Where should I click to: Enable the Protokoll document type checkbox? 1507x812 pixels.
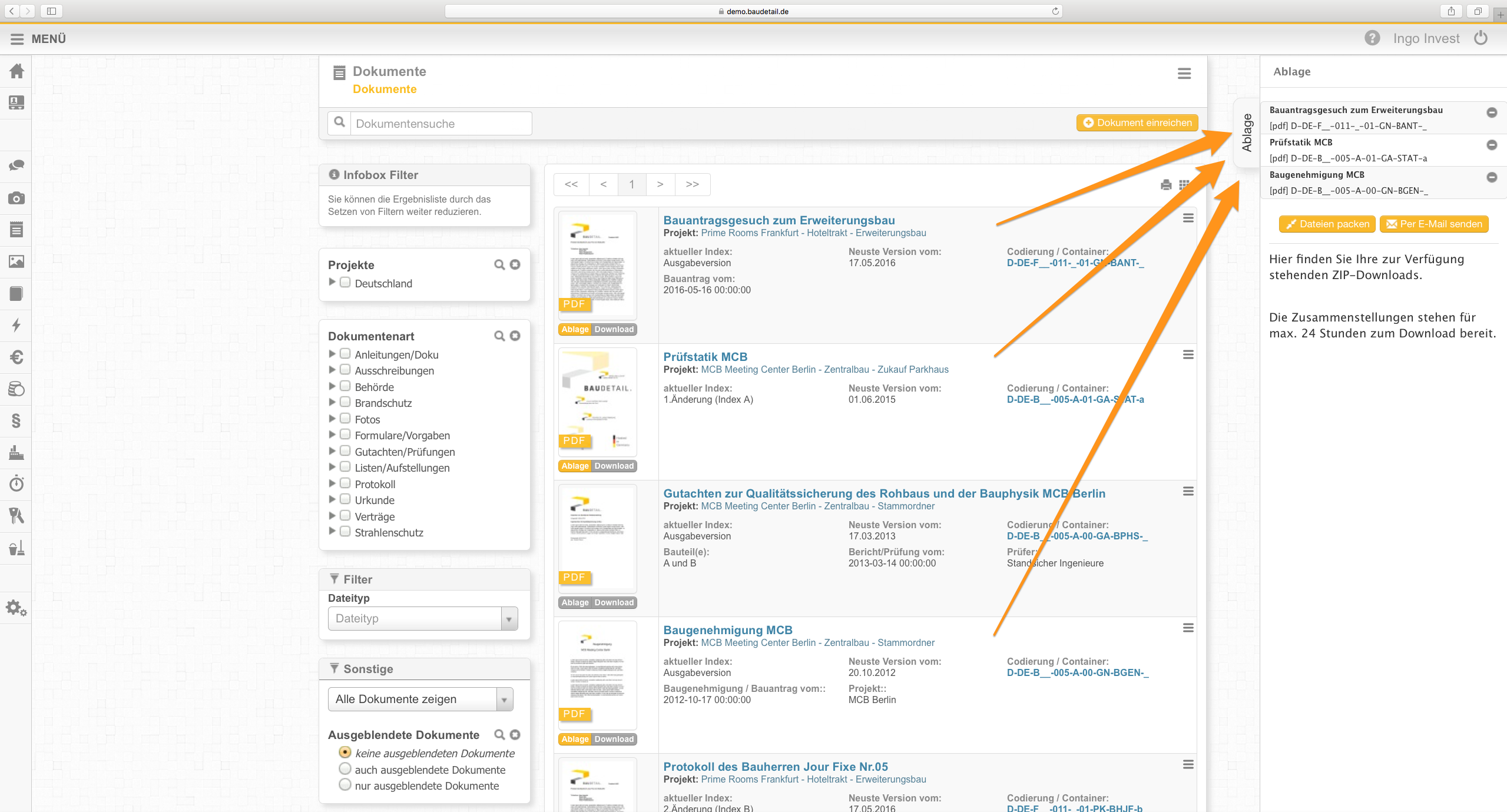tap(346, 483)
